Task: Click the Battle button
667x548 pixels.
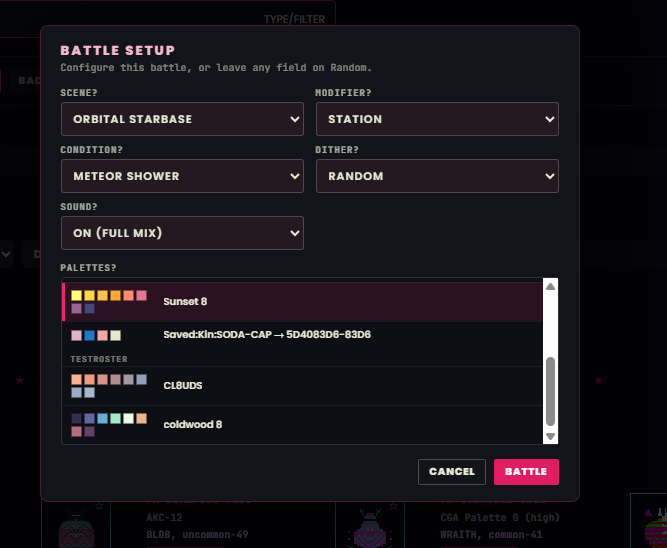Action: click(526, 472)
